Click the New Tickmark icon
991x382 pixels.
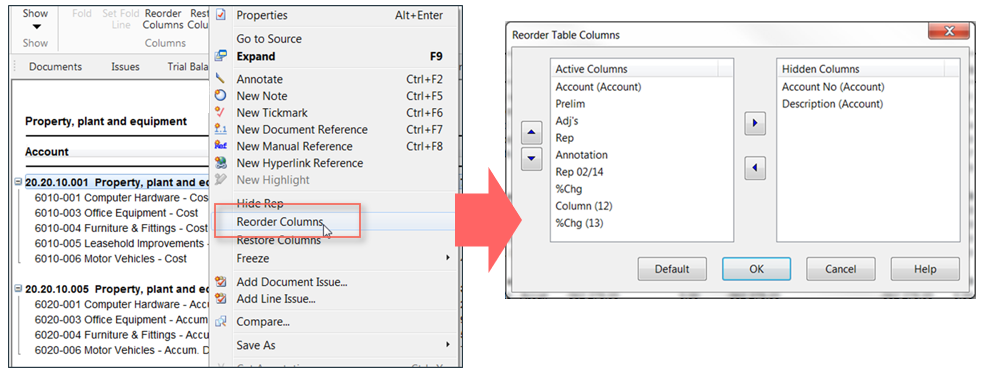click(221, 113)
